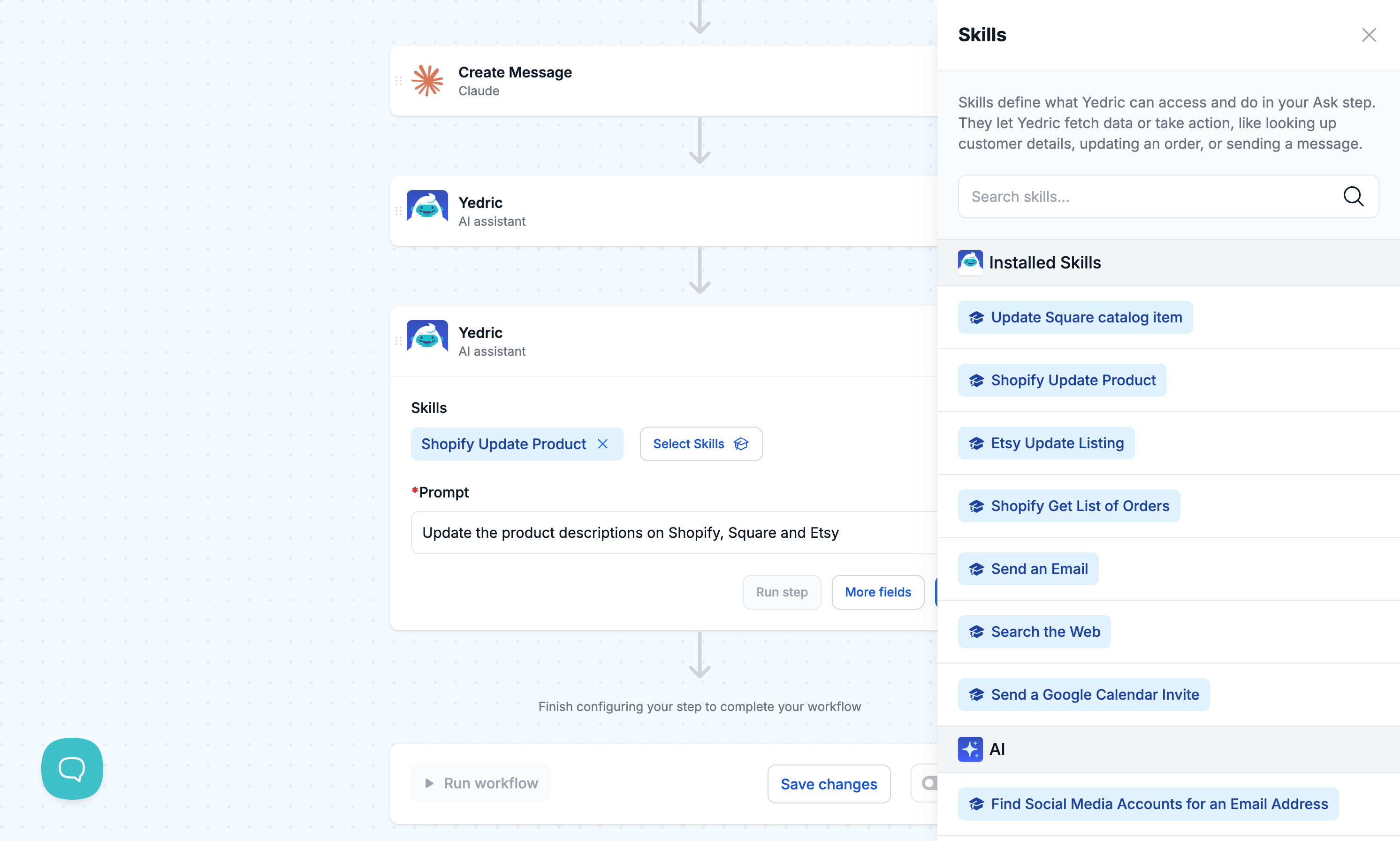
Task: Expand the collapsed Yedric AI assistant step
Action: click(x=663, y=211)
